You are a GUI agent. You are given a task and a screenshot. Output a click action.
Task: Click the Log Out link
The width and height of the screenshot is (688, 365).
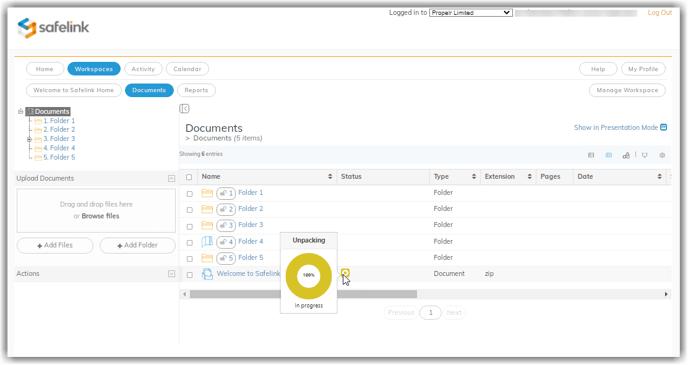[659, 13]
